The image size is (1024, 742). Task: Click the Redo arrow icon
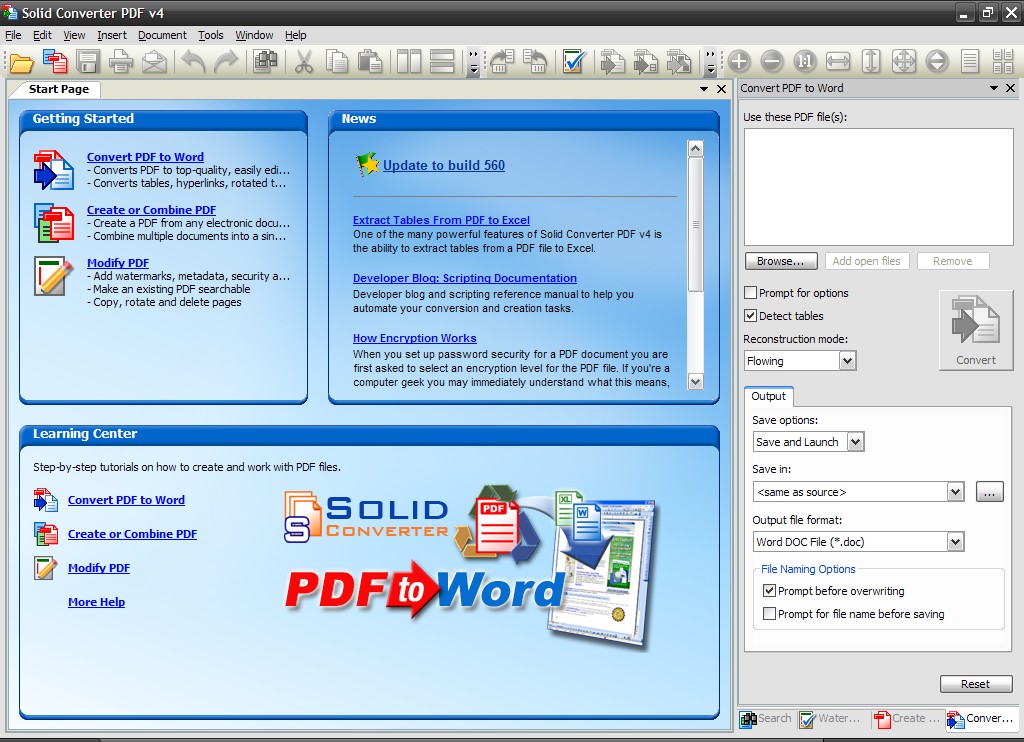point(227,62)
